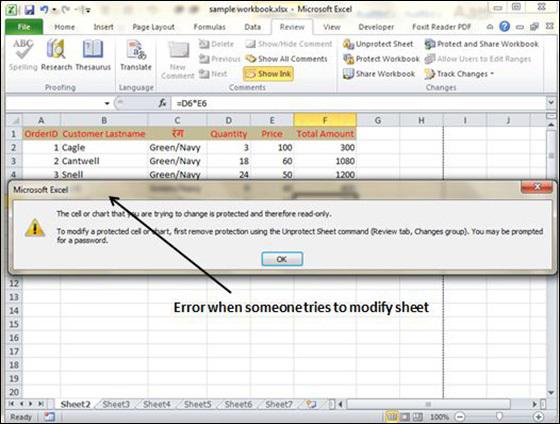Open the Name Box dropdown
This screenshot has width=560, height=424.
coord(107,104)
